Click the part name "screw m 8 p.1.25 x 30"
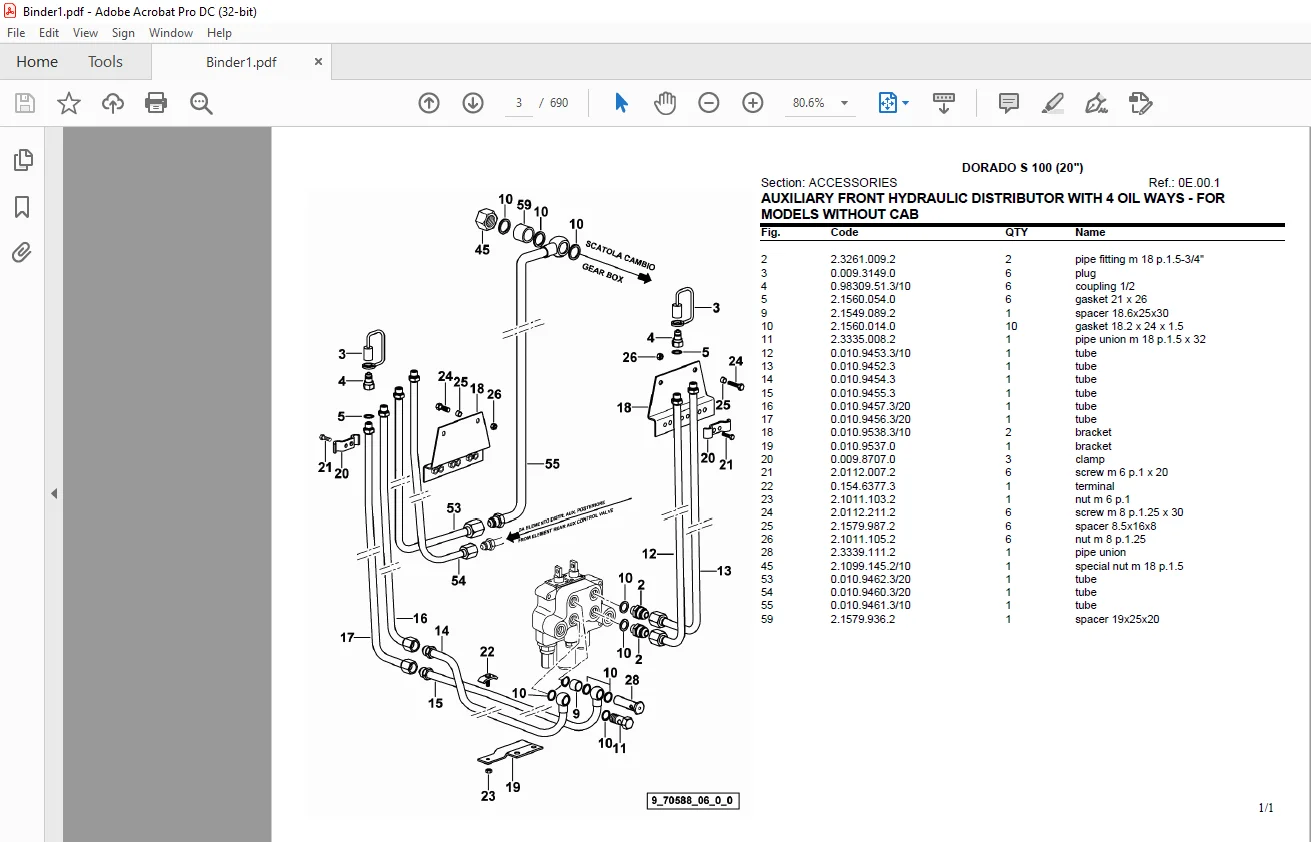This screenshot has width=1311, height=842. pyautogui.click(x=1129, y=512)
